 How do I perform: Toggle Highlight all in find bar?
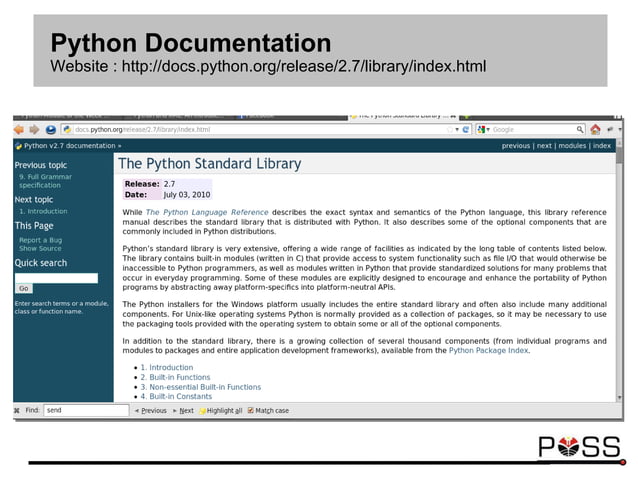(x=221, y=411)
